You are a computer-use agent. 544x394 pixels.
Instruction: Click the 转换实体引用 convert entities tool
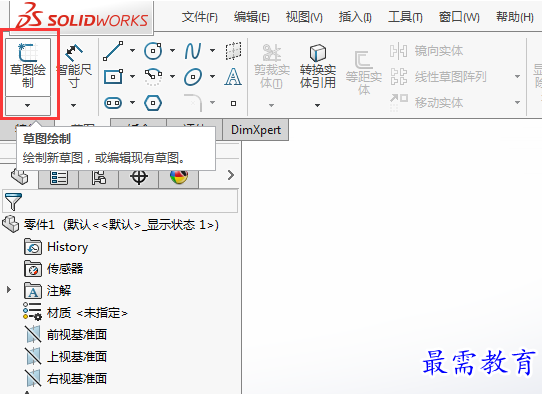318,67
